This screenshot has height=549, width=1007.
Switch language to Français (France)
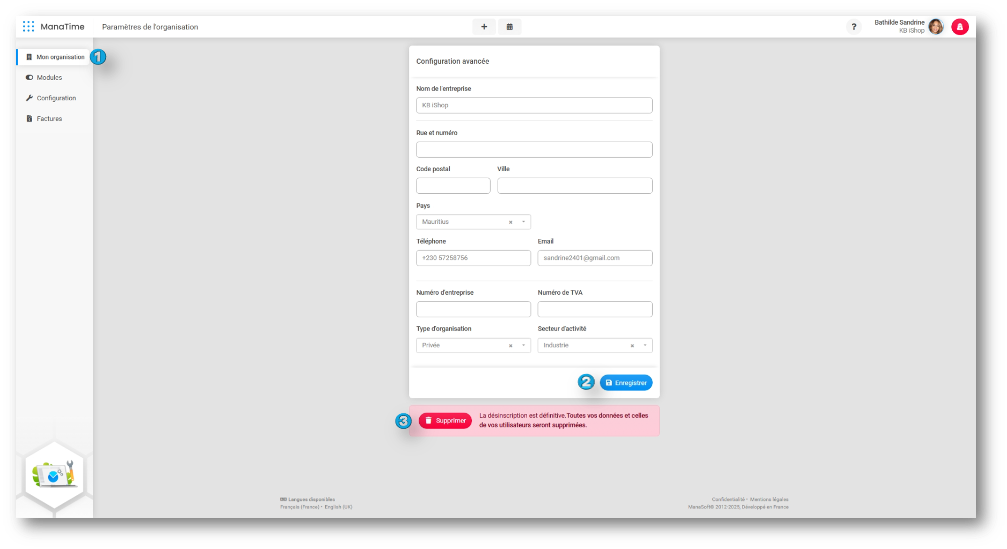coord(300,507)
